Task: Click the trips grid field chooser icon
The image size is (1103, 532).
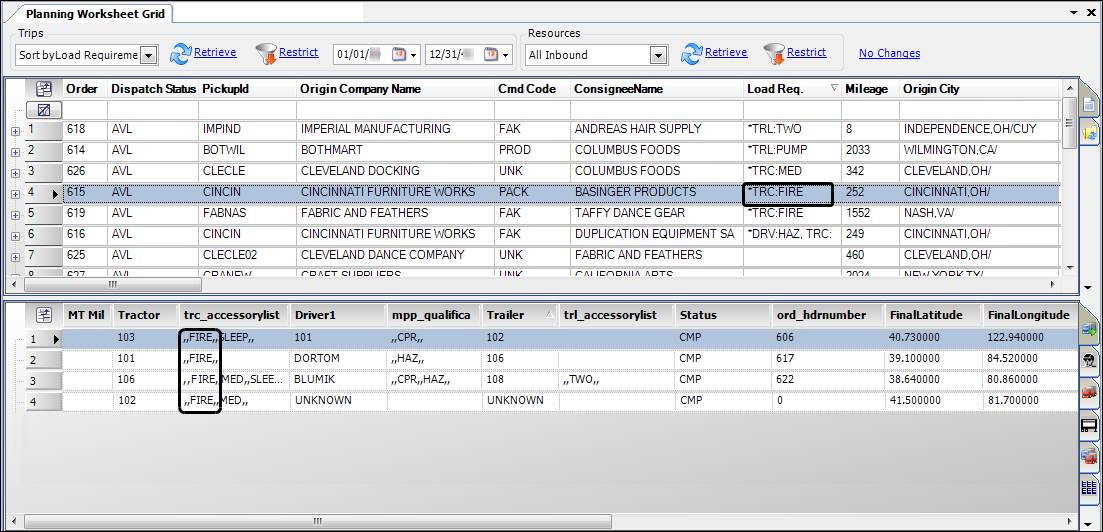Action: point(44,89)
